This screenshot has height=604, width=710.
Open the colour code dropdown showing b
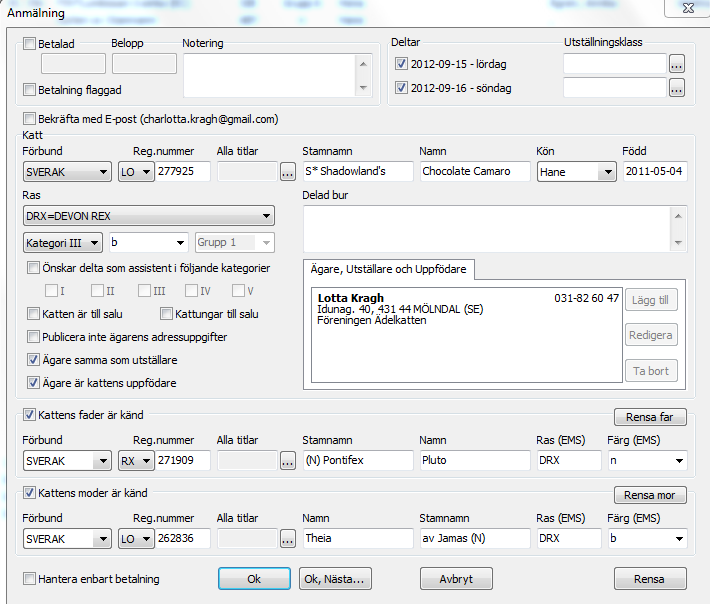(149, 243)
